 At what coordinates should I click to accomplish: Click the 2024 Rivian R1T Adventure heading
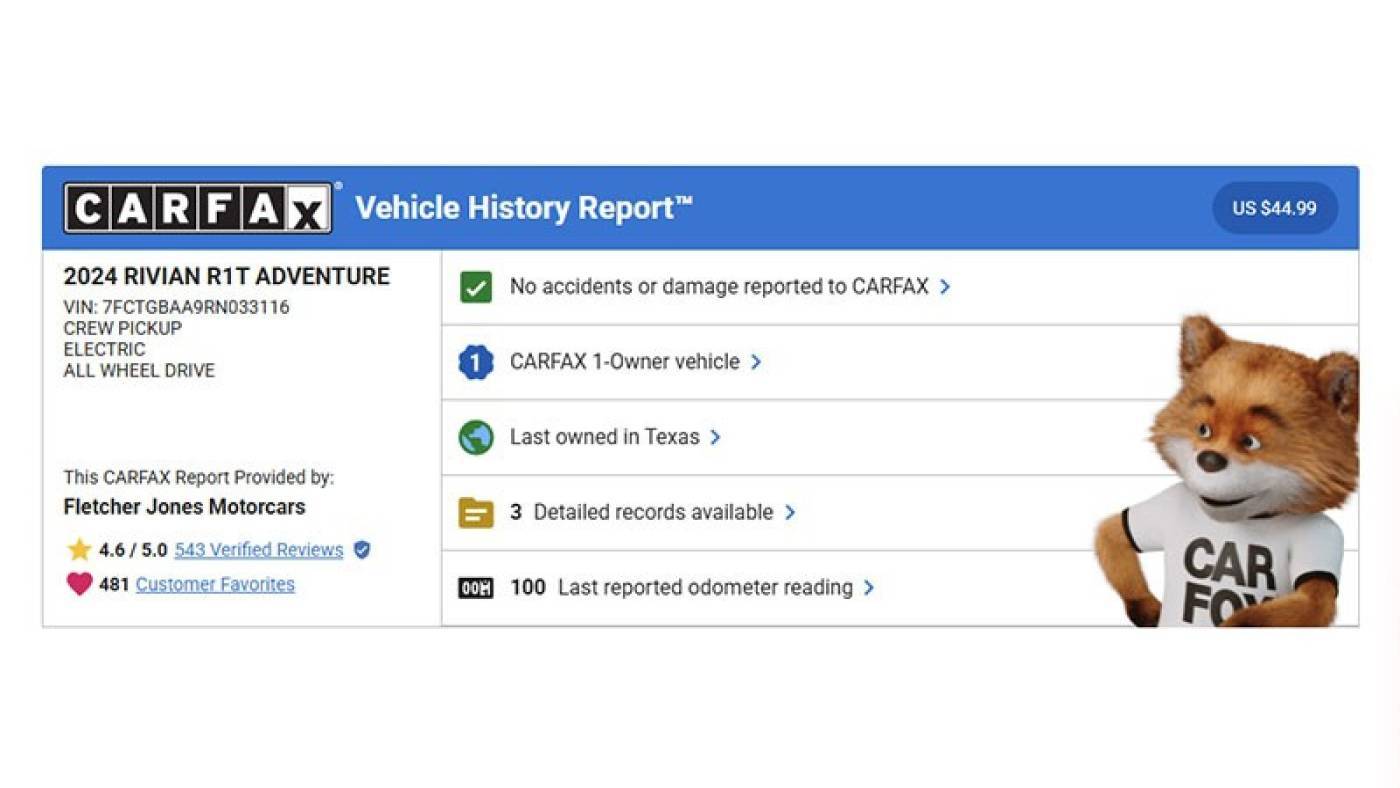click(x=227, y=277)
